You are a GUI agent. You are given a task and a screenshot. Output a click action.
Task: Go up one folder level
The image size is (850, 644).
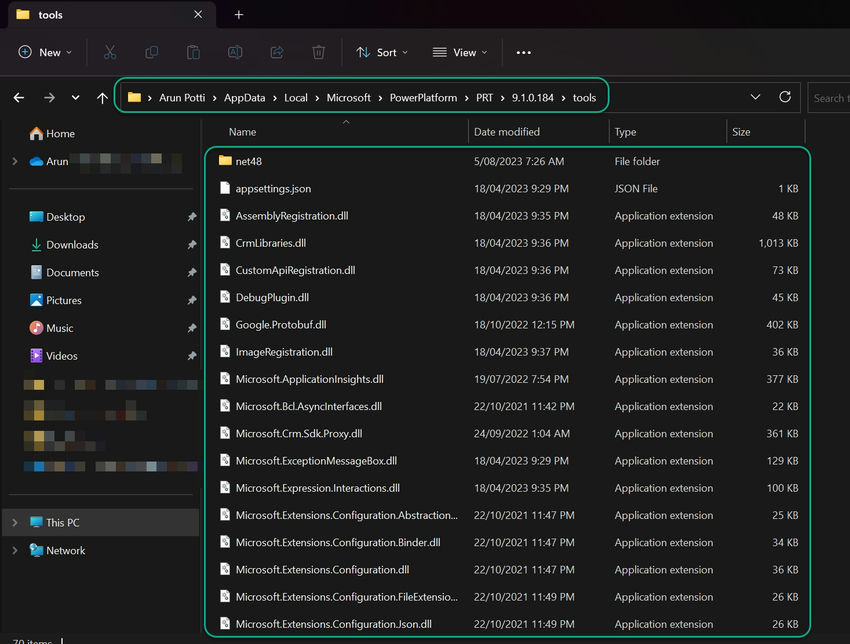pyautogui.click(x=102, y=98)
